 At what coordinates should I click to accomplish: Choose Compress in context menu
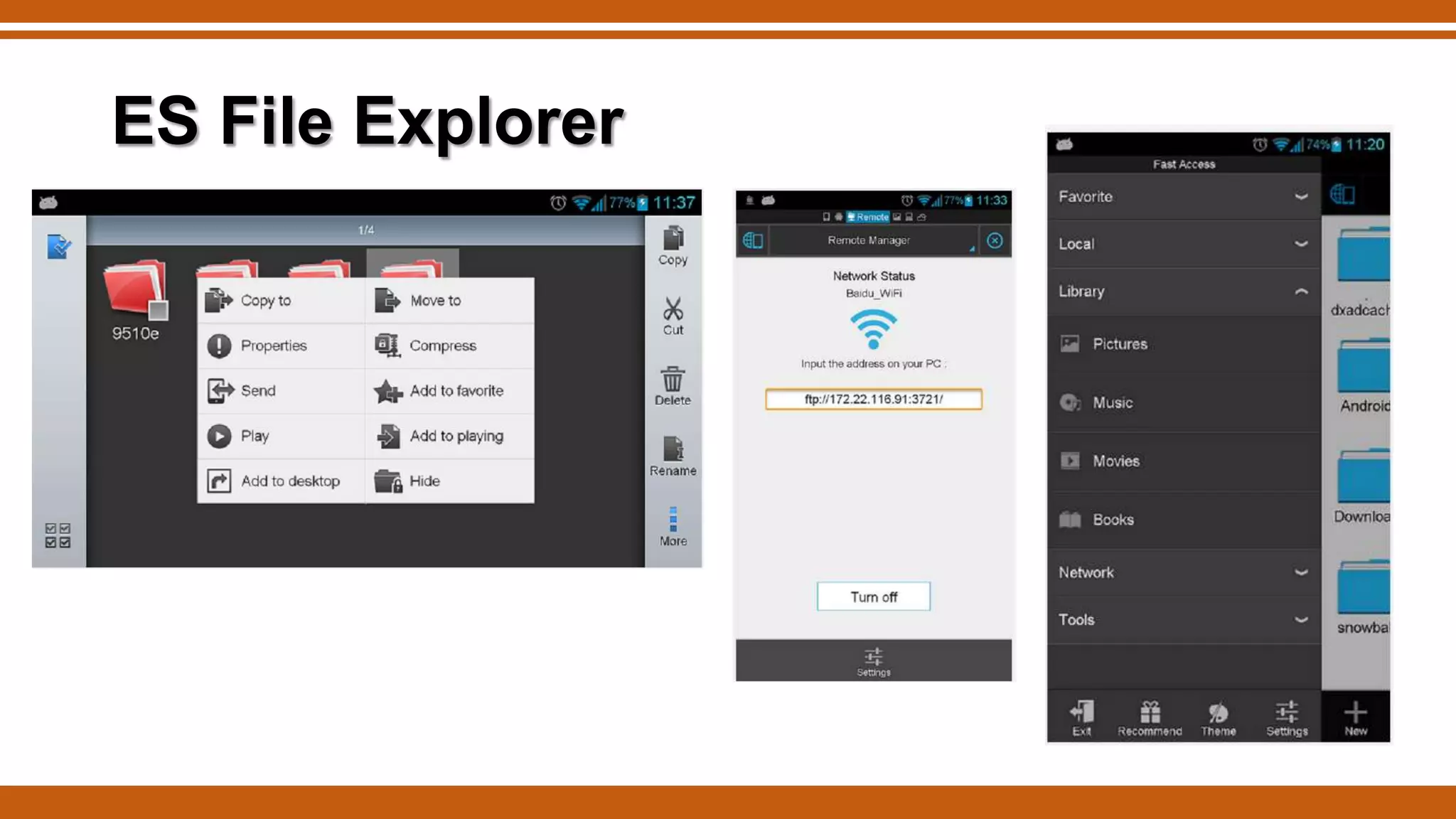pyautogui.click(x=450, y=346)
